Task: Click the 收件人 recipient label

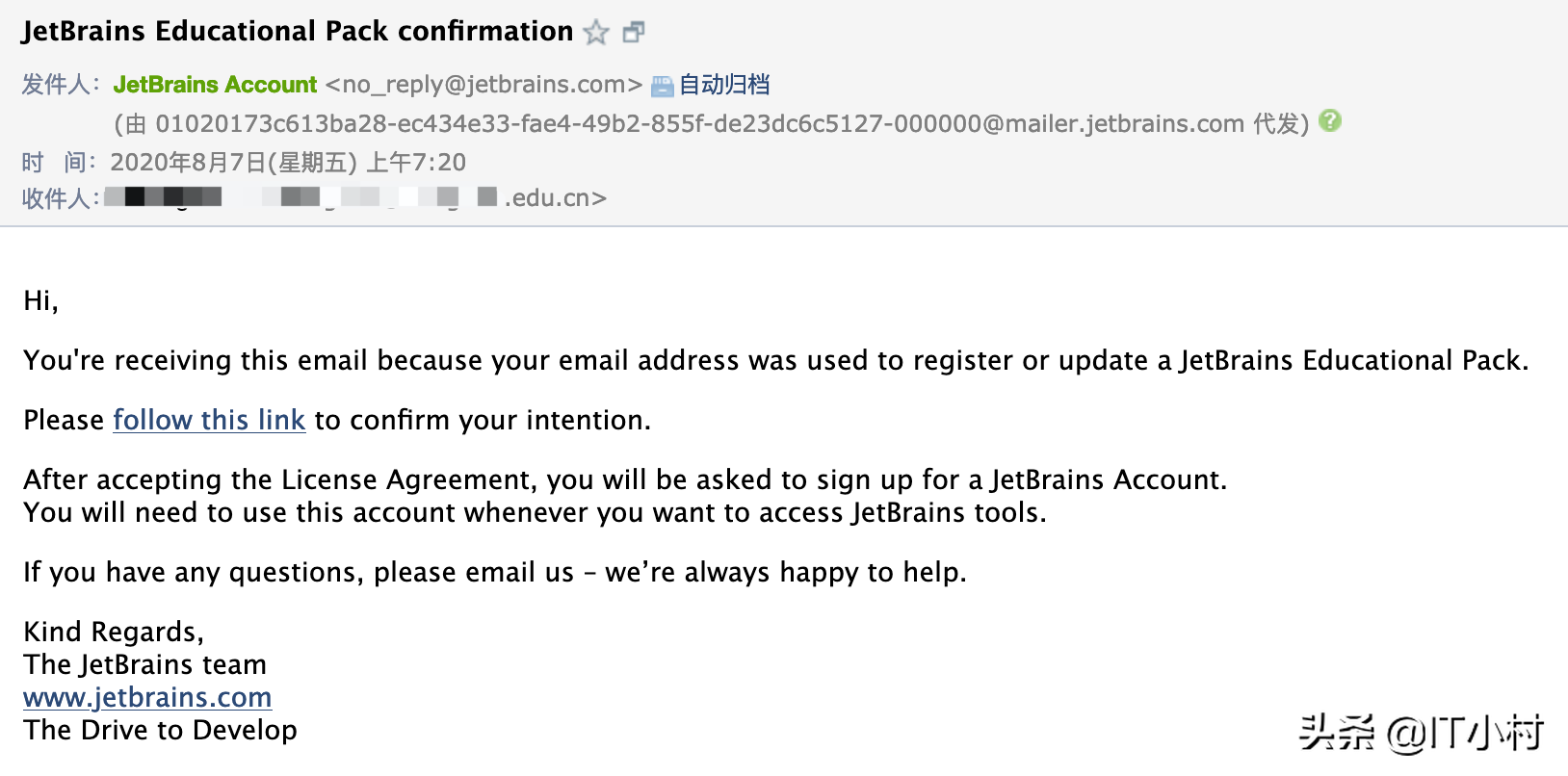Action: tap(60, 198)
